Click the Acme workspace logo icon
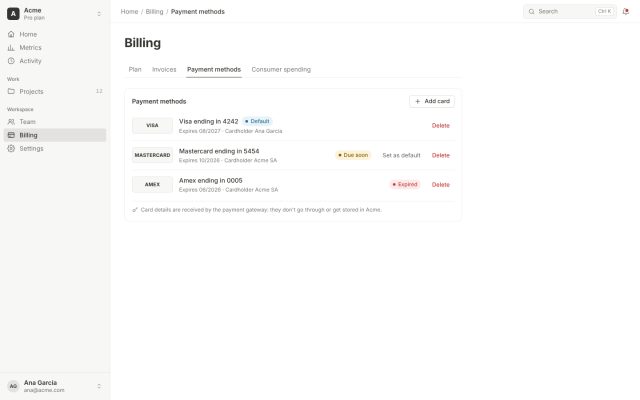This screenshot has height=400, width=640. [13, 13]
